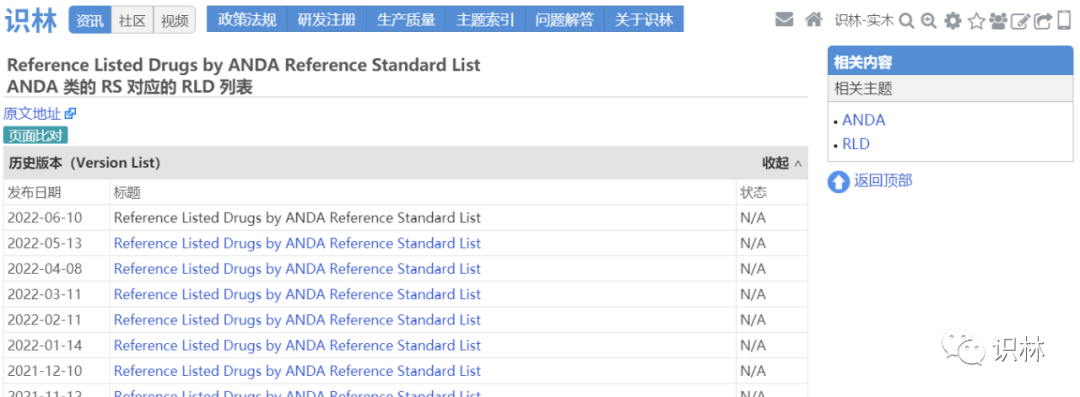Open the 政策法规 menu

247,19
